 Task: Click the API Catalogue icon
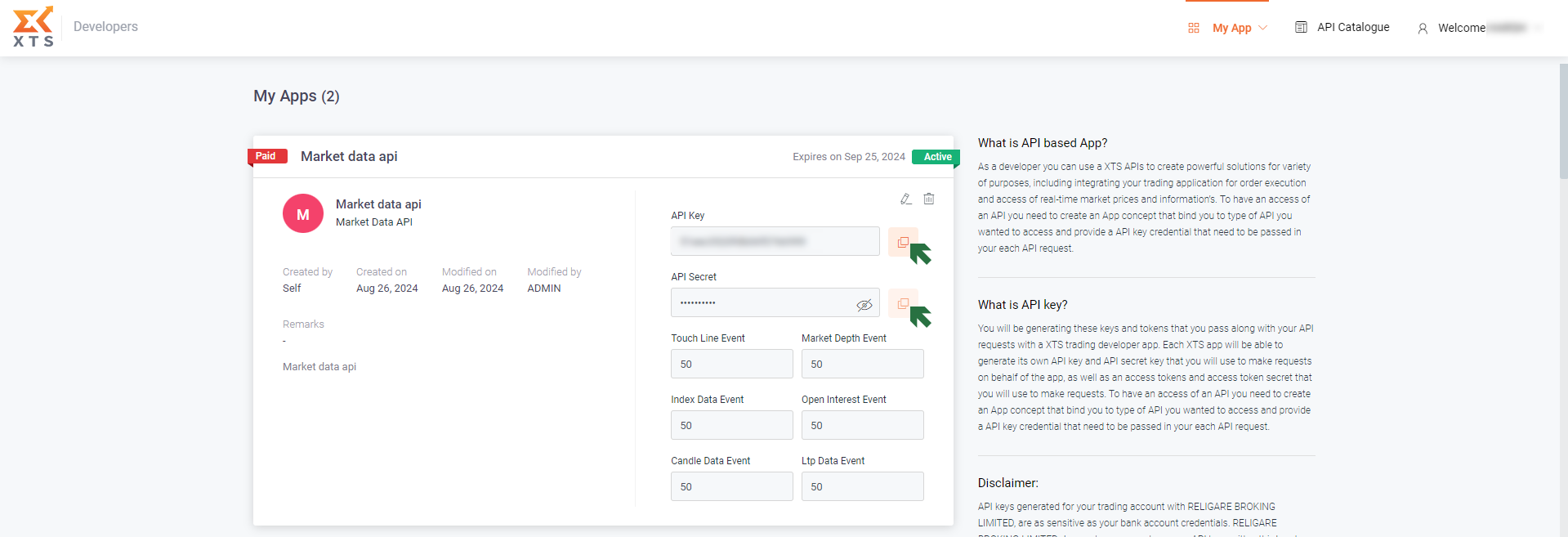click(1301, 27)
